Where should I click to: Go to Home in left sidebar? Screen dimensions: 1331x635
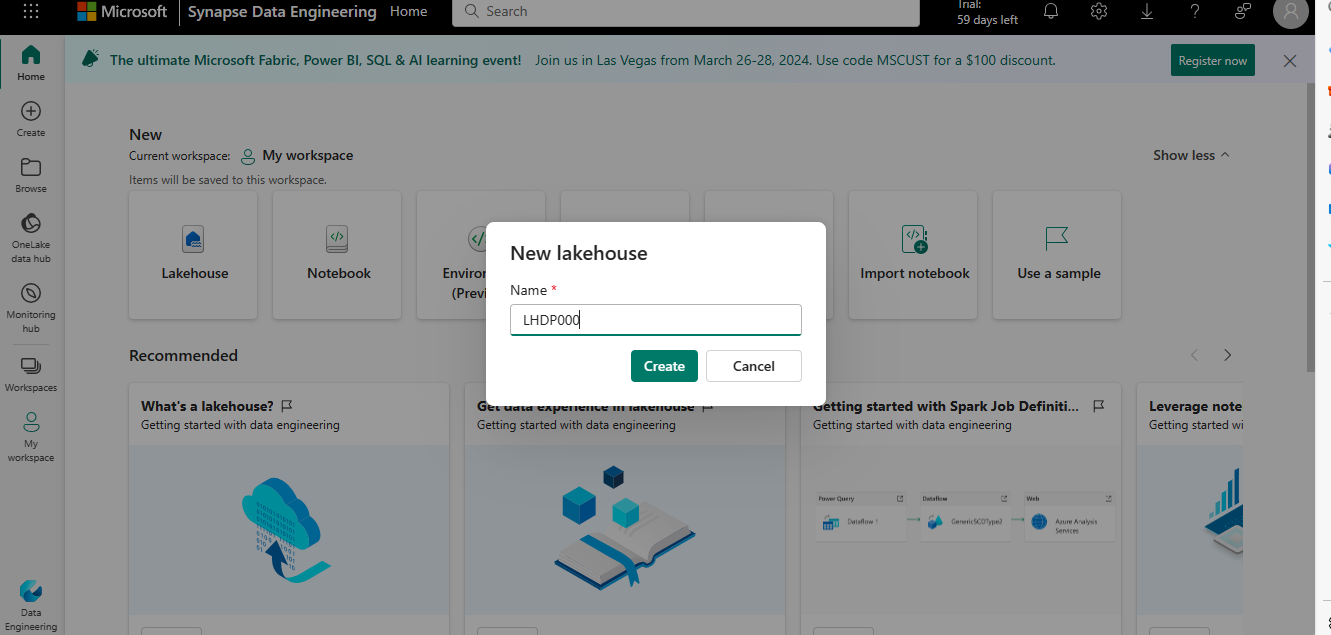point(31,63)
